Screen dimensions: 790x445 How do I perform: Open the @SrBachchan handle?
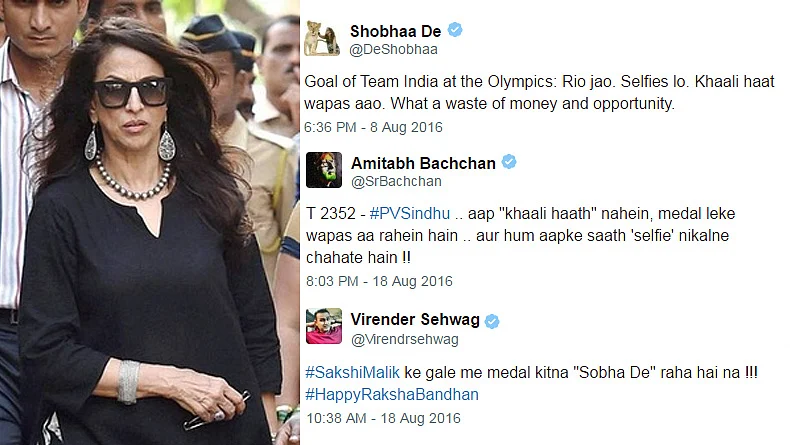click(396, 181)
